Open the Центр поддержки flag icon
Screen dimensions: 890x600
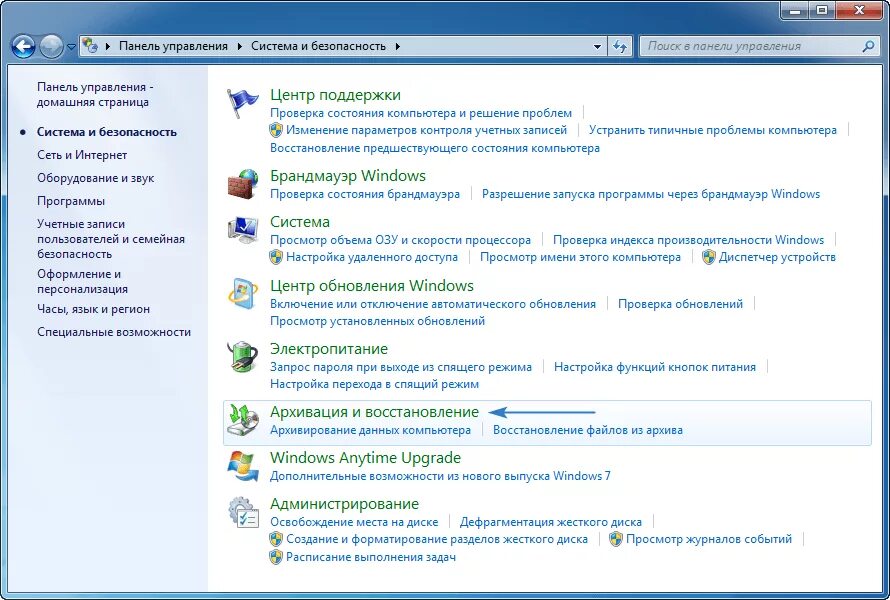pos(242,103)
